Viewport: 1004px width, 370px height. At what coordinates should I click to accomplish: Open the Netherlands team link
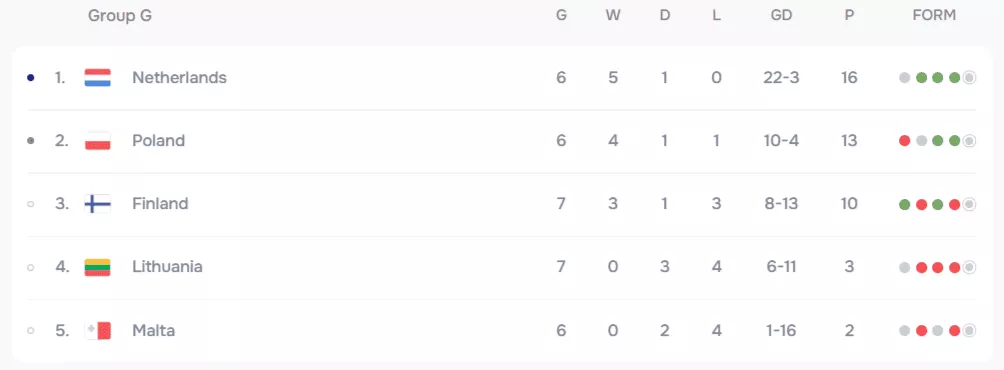coord(179,77)
